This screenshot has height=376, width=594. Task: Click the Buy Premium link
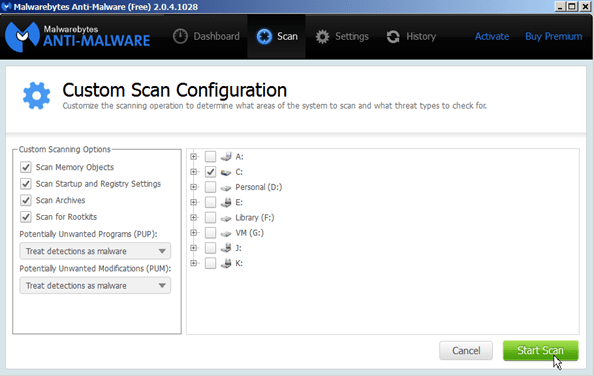(553, 36)
